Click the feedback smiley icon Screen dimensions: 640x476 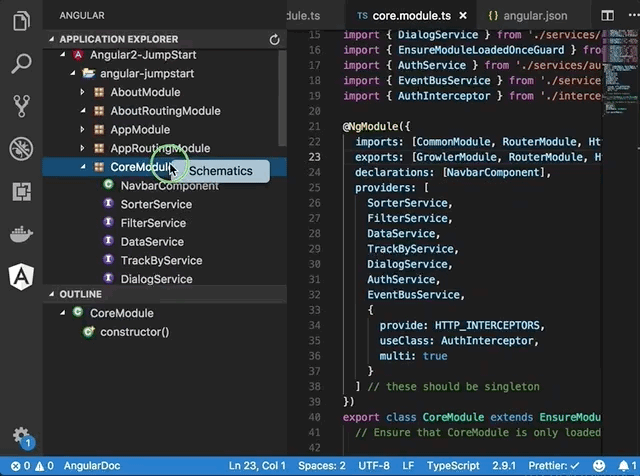pos(599,466)
